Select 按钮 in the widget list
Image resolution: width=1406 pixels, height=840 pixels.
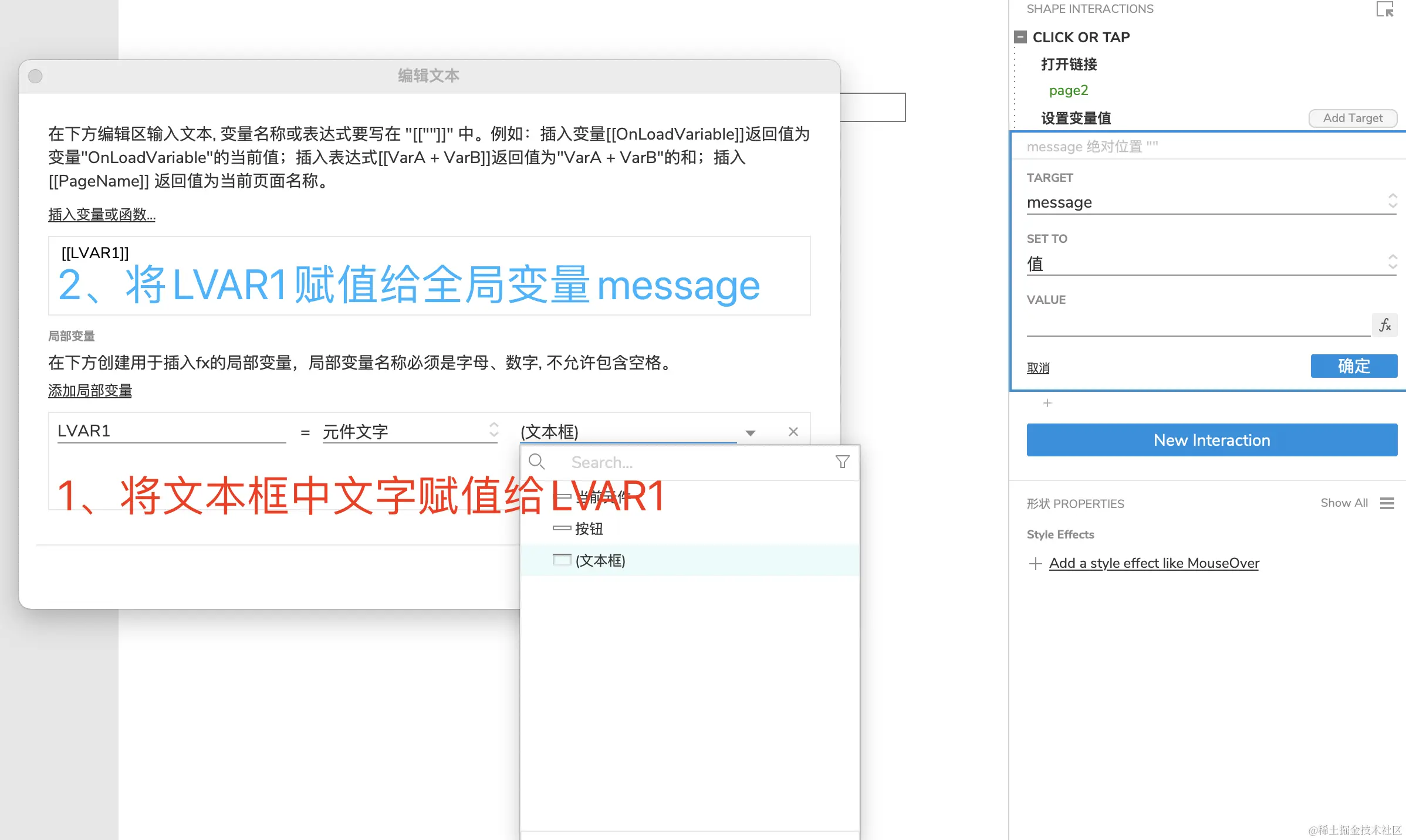(589, 529)
